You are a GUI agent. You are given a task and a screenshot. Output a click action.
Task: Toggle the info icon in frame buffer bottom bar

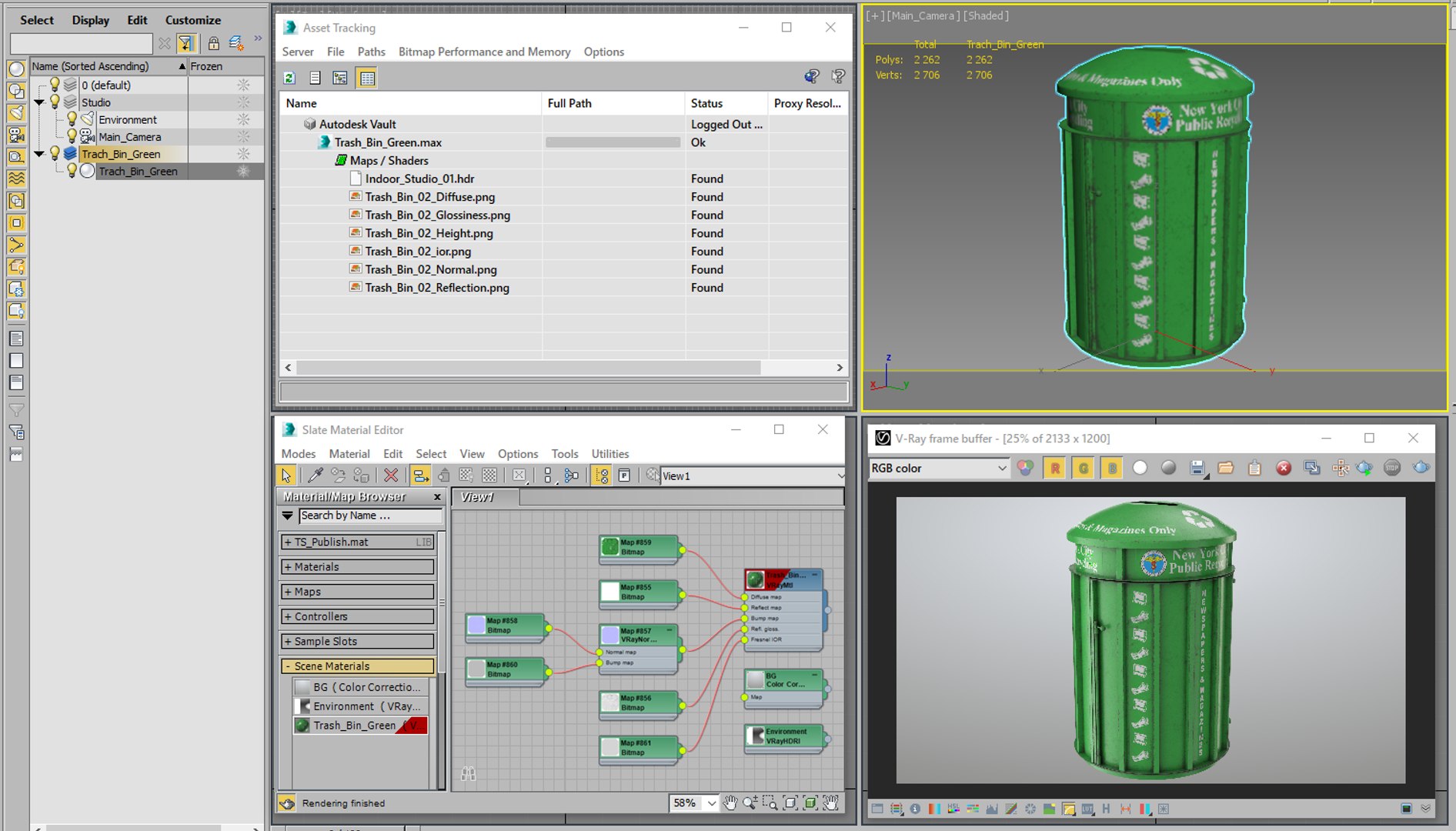coord(915,809)
